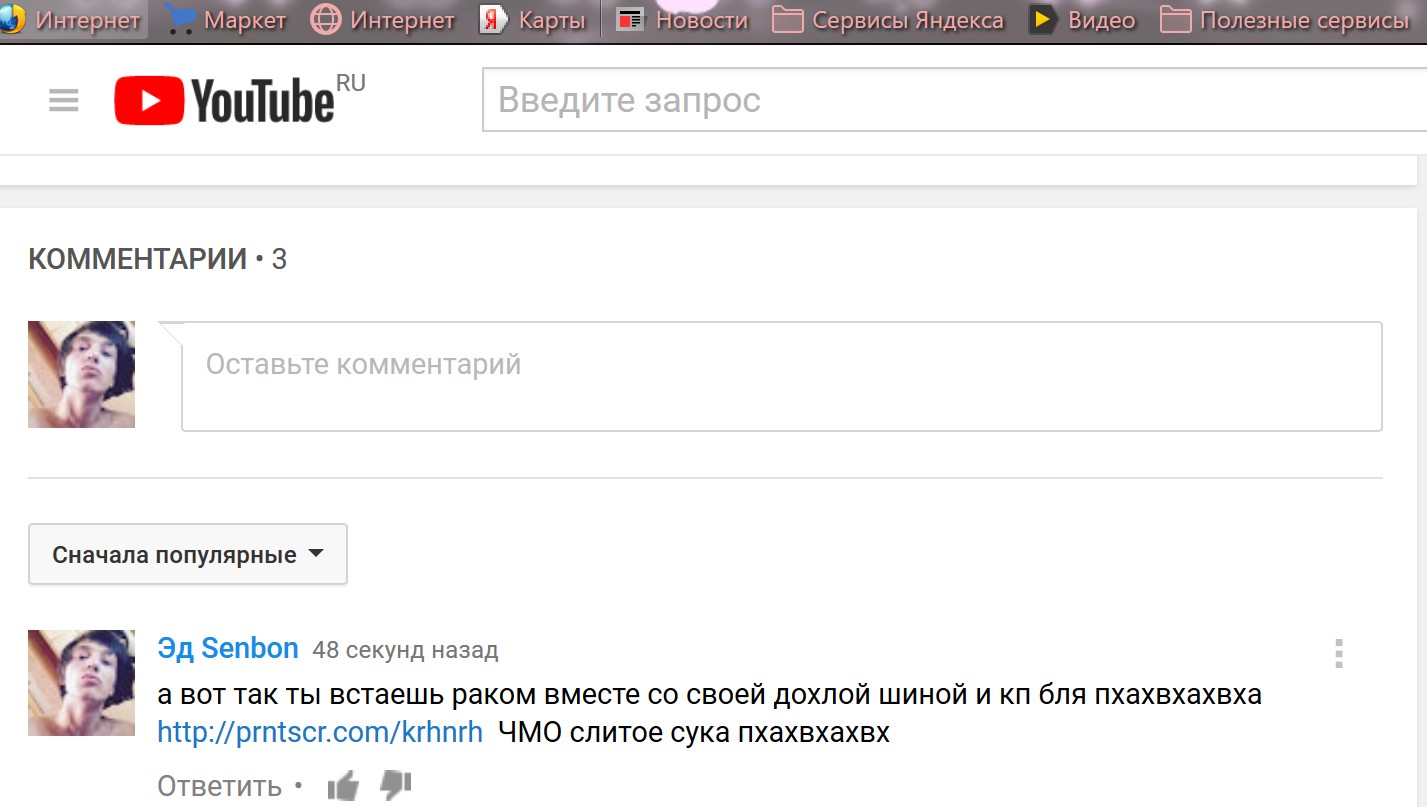The image size is (1427, 807).
Task: Open the Сначала популярные sort dropdown
Action: pyautogui.click(x=188, y=555)
